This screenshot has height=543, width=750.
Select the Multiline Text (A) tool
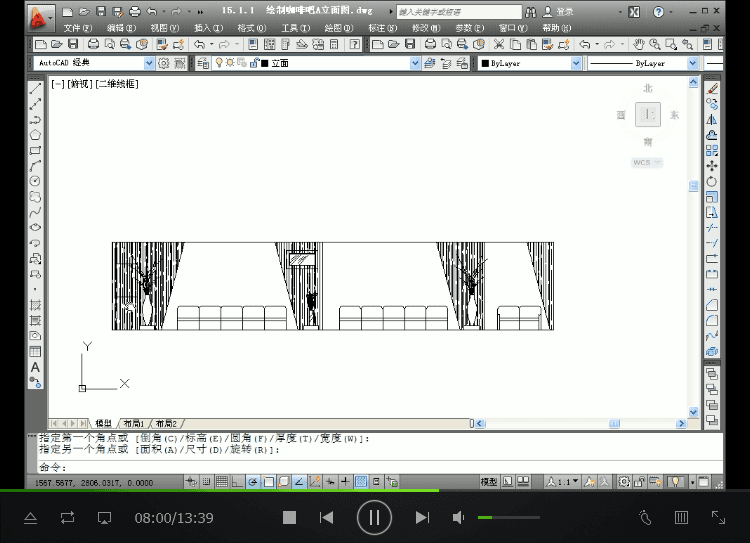pos(35,367)
